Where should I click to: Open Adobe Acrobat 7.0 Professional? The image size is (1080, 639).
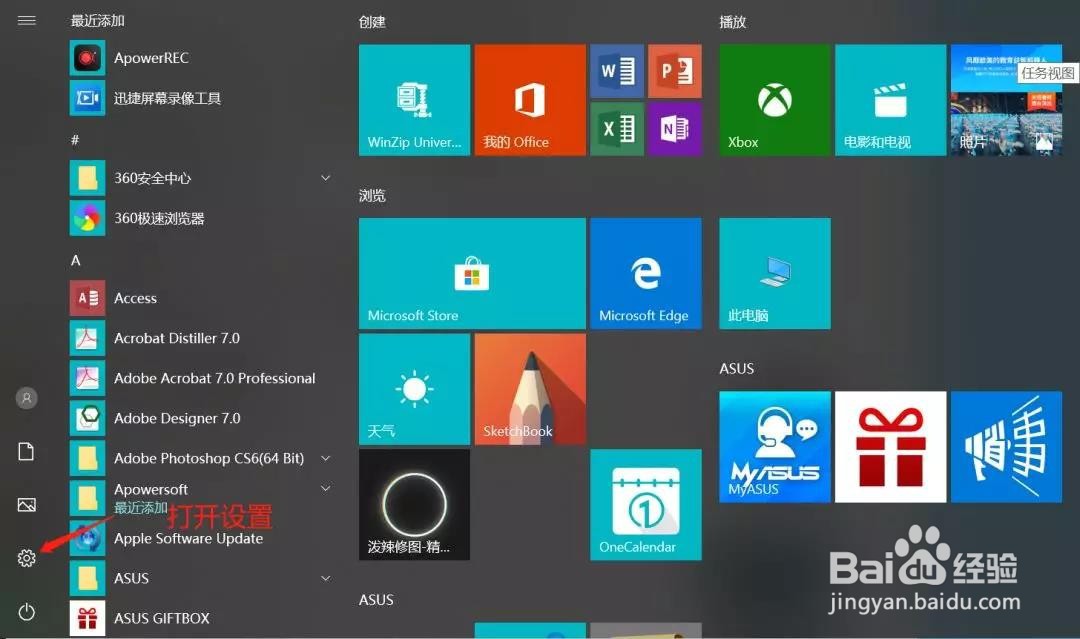(216, 378)
